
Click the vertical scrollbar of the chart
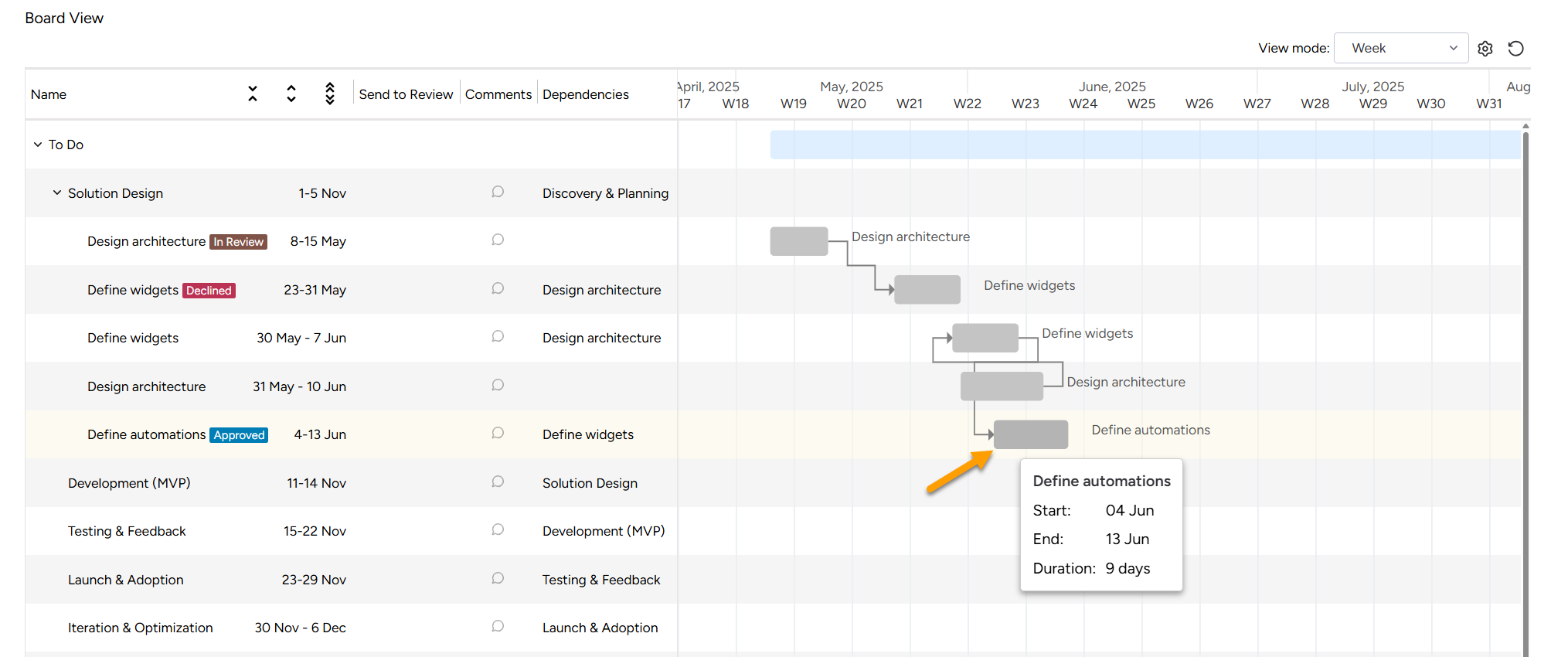(1525, 386)
